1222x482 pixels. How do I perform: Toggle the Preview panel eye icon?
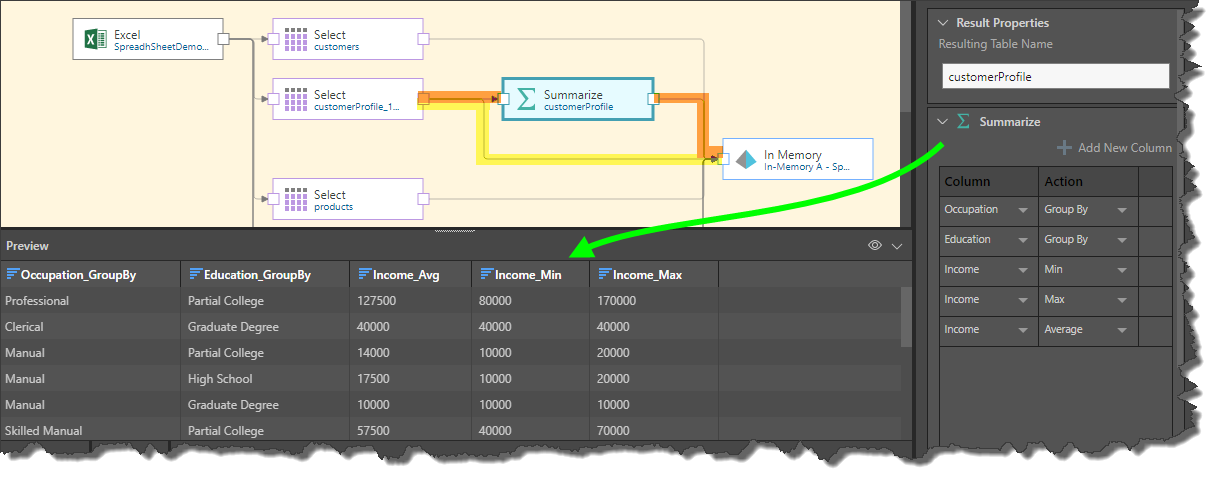(875, 246)
